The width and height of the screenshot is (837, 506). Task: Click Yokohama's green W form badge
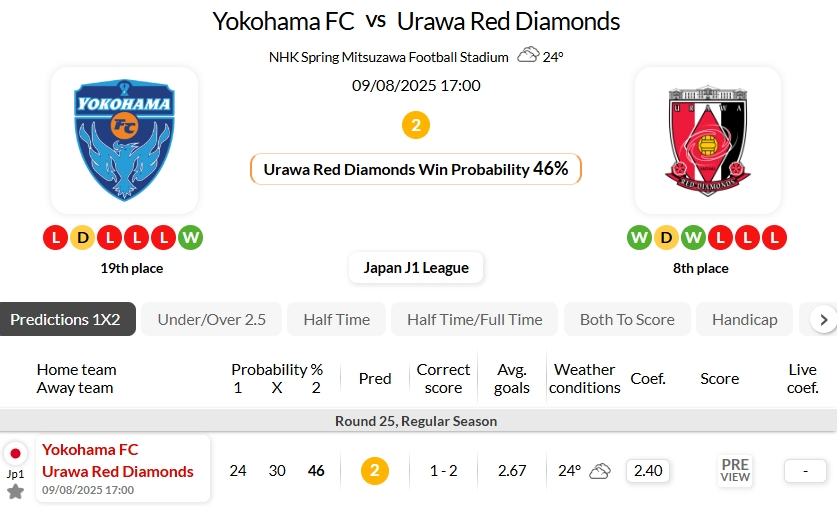[x=191, y=238]
